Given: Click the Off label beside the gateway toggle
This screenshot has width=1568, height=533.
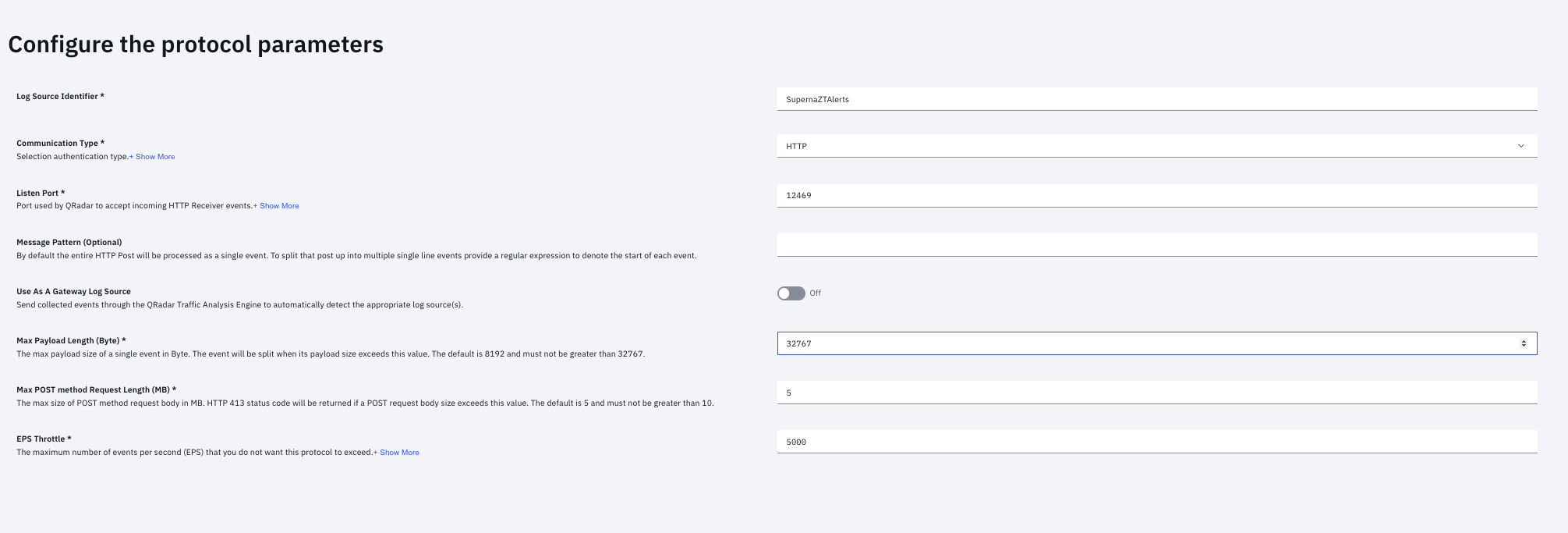Looking at the screenshot, I should 815,293.
